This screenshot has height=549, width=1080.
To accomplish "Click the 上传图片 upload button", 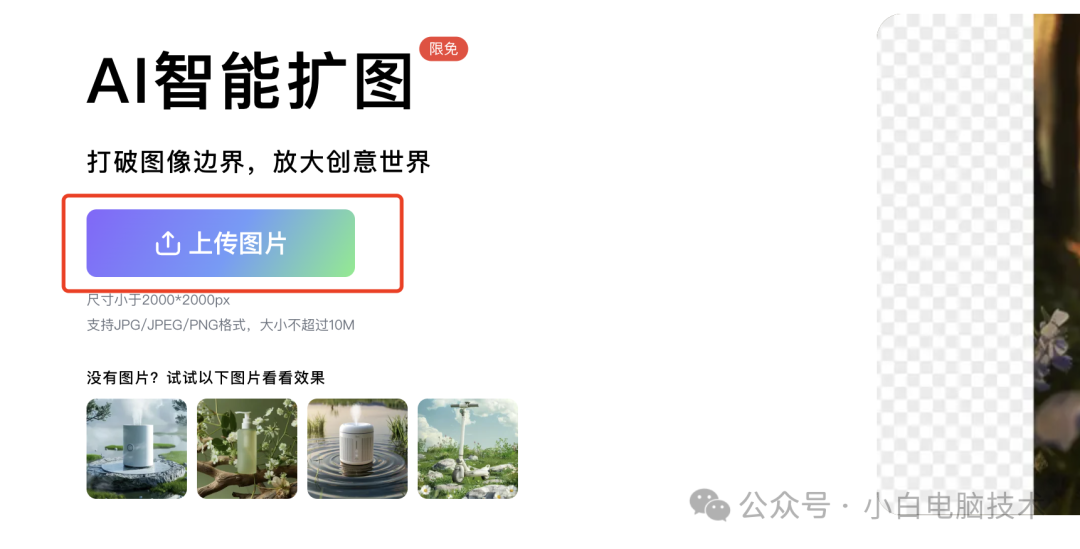I will click(220, 243).
